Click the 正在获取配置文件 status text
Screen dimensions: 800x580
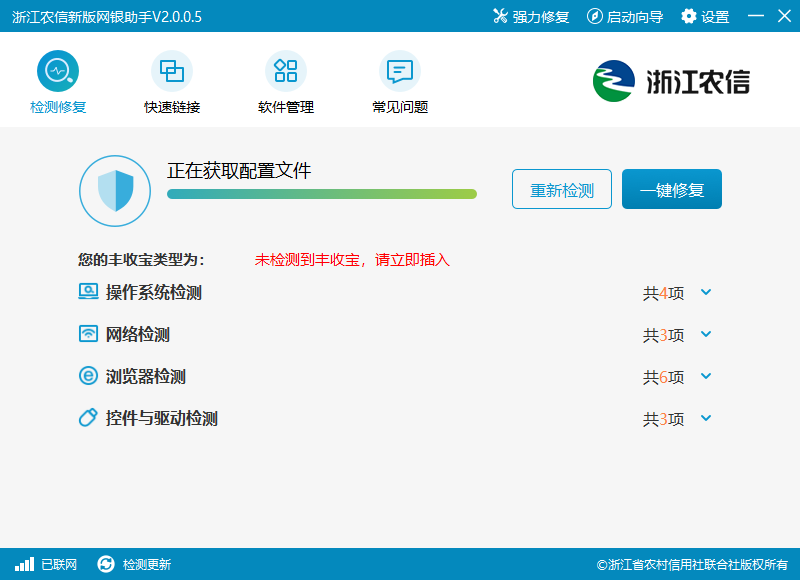[239, 171]
